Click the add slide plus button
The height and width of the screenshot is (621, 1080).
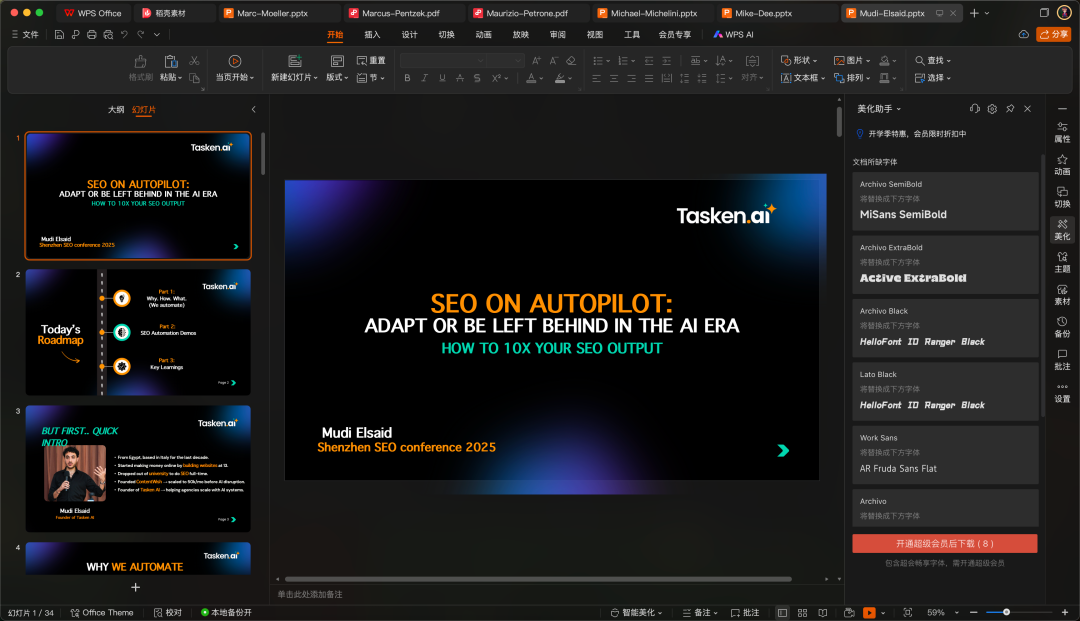click(x=136, y=587)
